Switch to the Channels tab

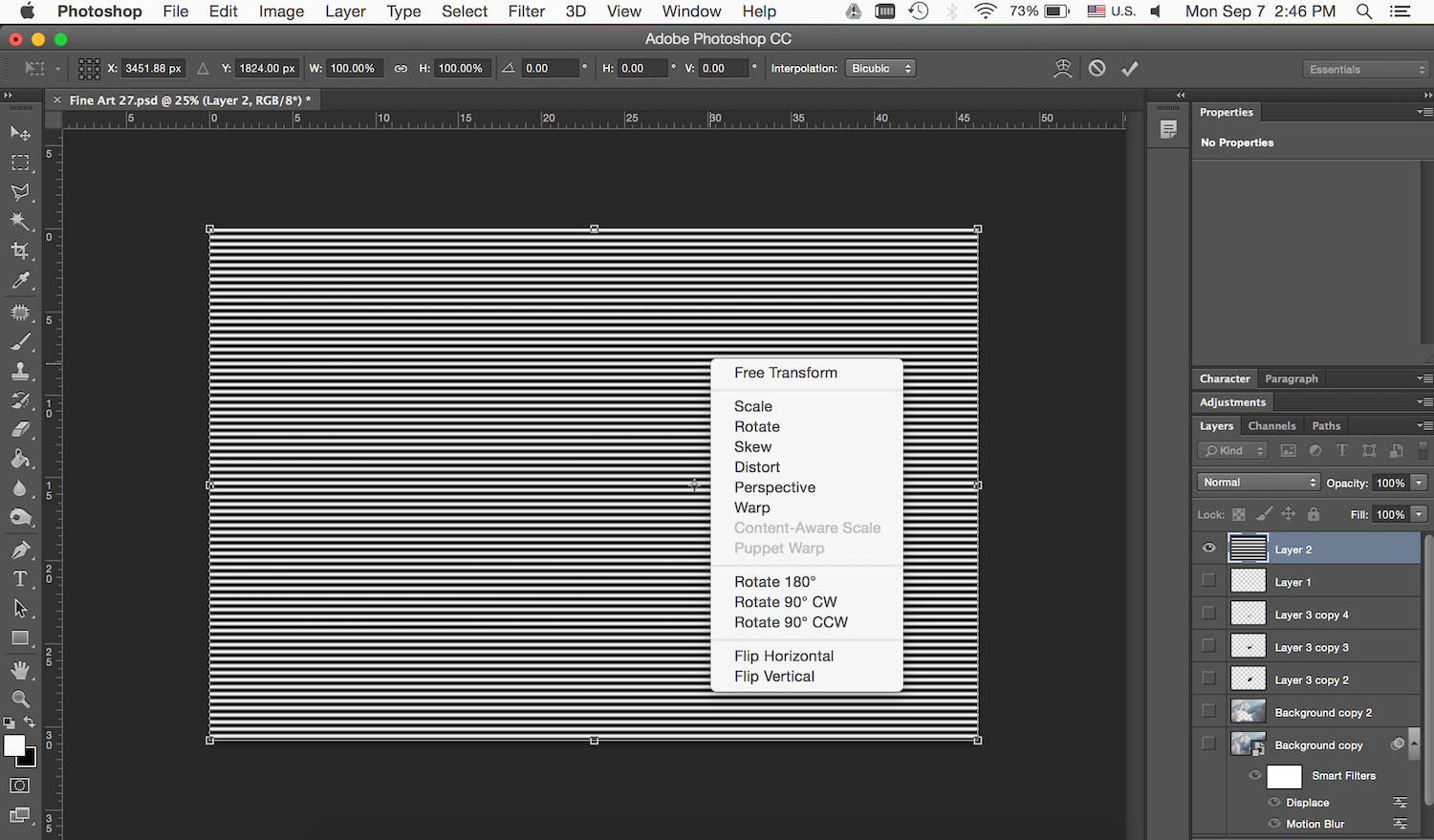pyautogui.click(x=1271, y=426)
